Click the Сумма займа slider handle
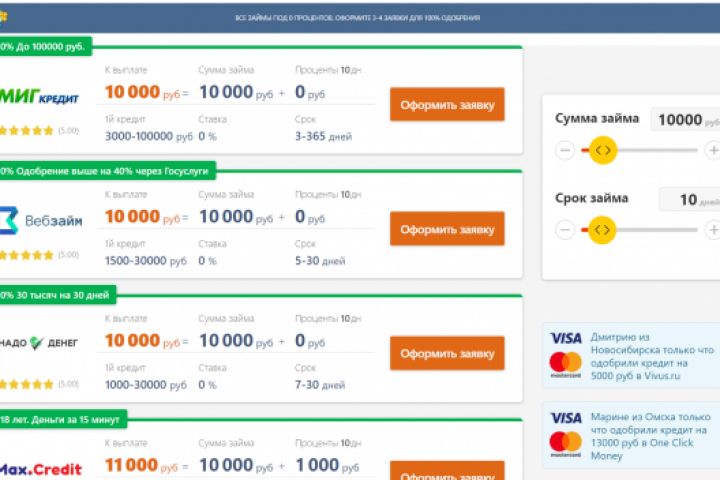720x480 pixels. 602,150
